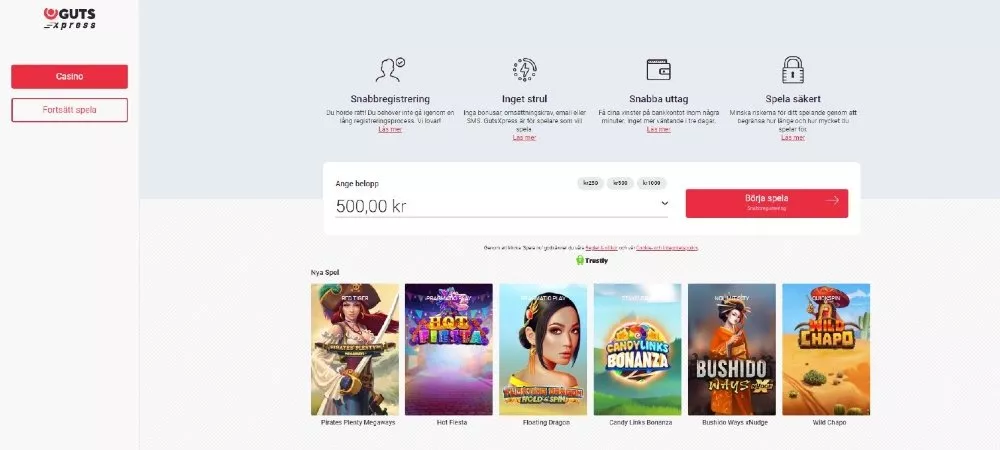
Task: Open Läs mer under Spela säkert
Action: click(x=793, y=137)
